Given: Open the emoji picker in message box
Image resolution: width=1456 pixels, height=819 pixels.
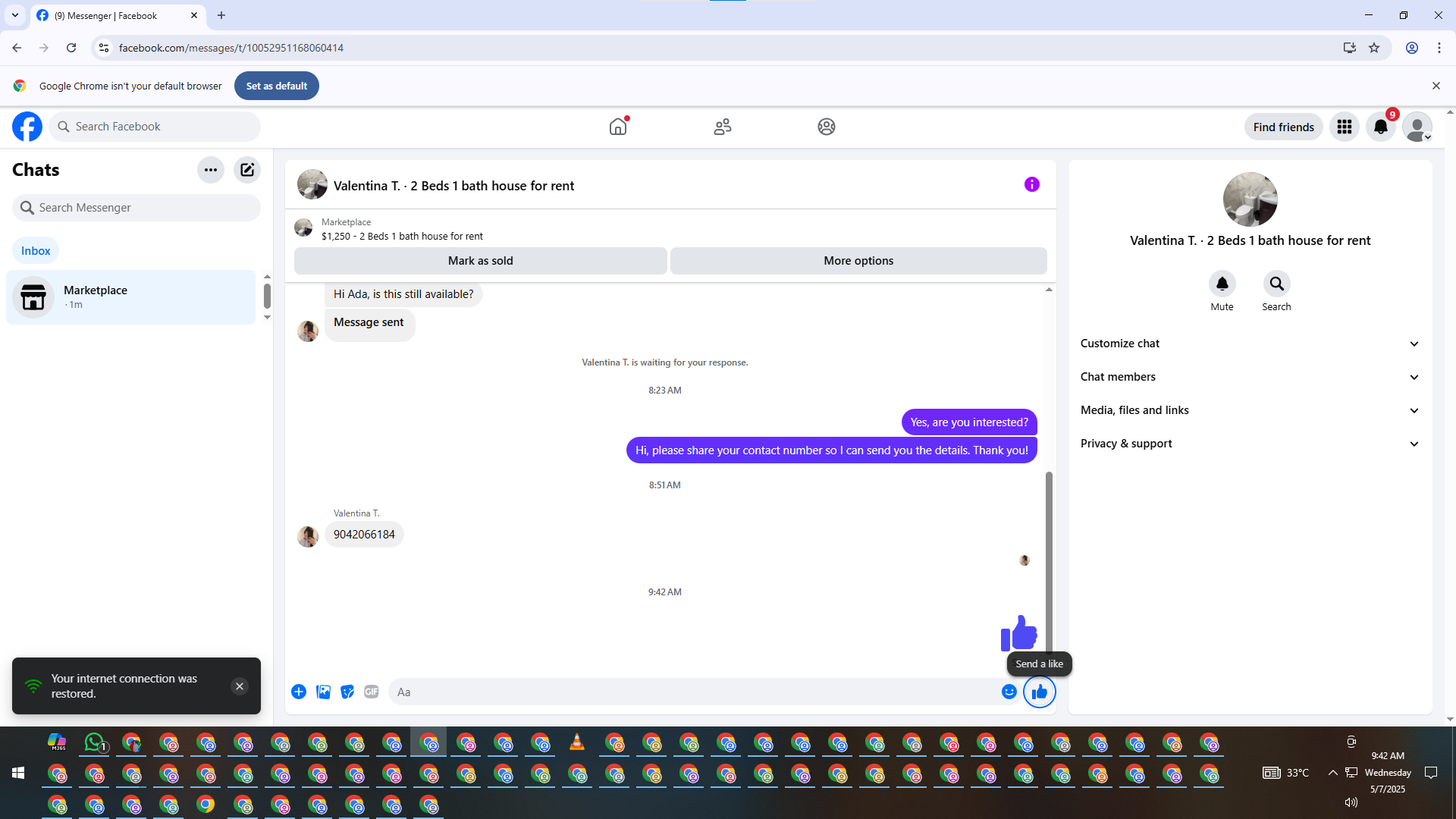Looking at the screenshot, I should point(1009,692).
